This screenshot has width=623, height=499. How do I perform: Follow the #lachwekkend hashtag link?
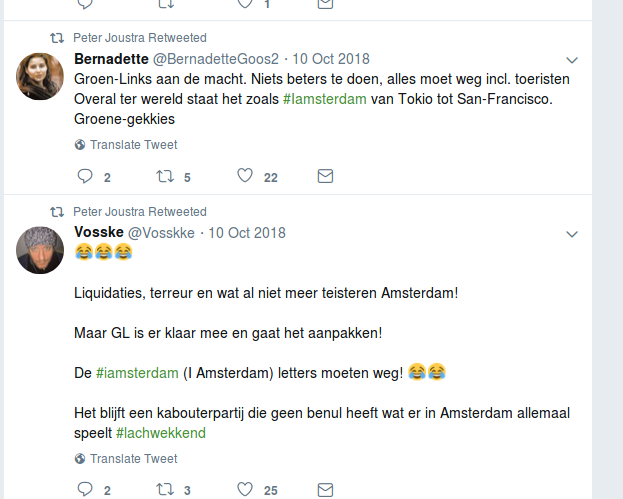(160, 433)
